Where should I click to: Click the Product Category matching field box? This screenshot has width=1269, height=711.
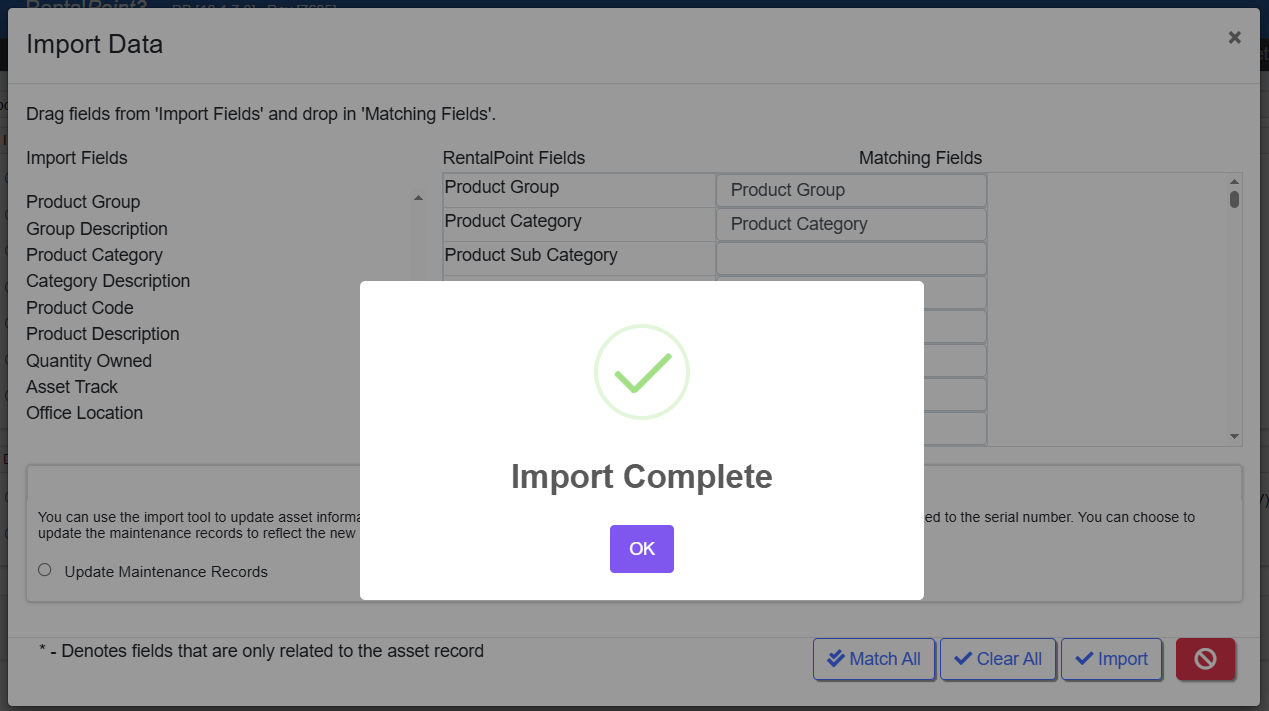pyautogui.click(x=851, y=224)
